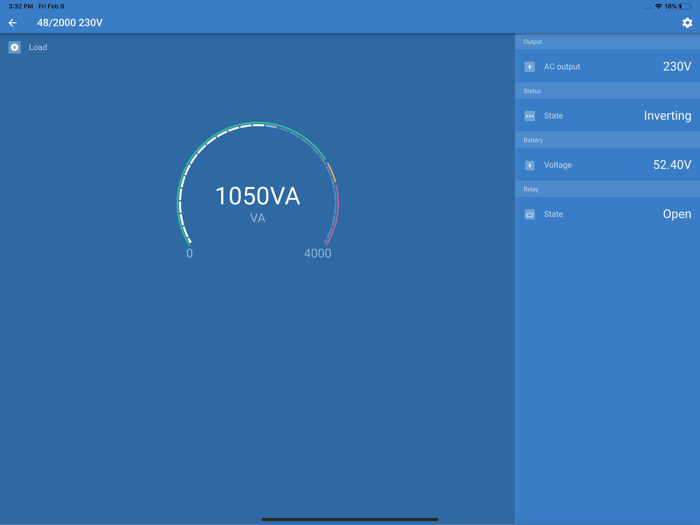This screenshot has height=525, width=700.
Task: Tap the VA unit label under reading
Action: coord(258,218)
